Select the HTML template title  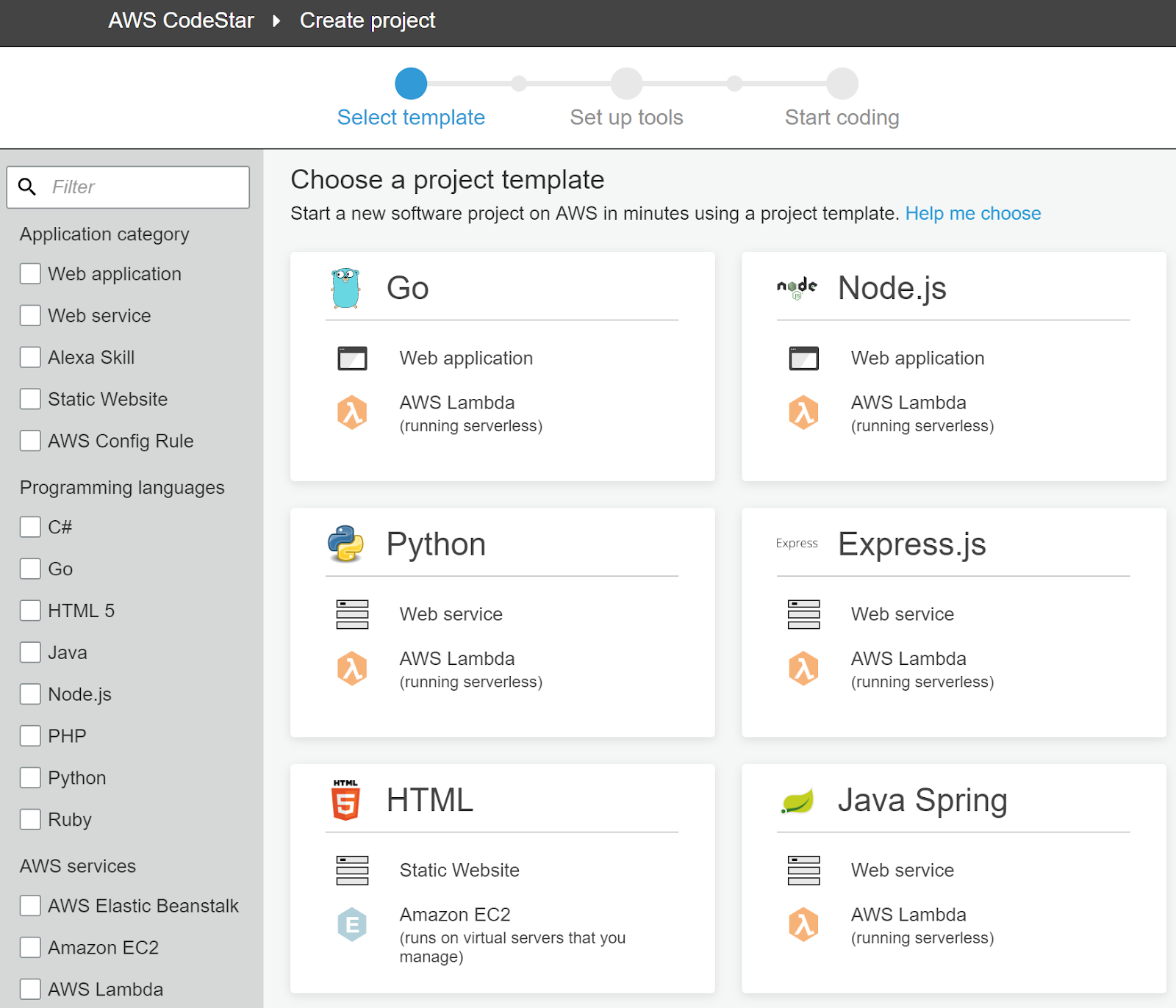coord(430,800)
